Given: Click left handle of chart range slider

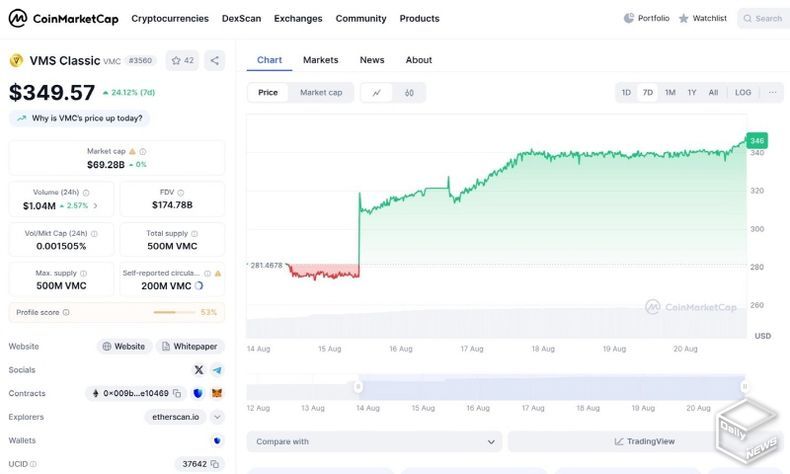Looking at the screenshot, I should pos(358,387).
